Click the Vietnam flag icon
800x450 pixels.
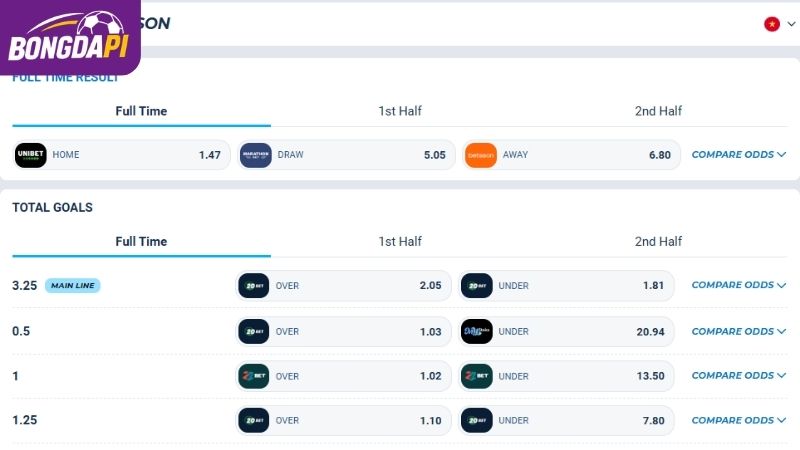tap(772, 24)
